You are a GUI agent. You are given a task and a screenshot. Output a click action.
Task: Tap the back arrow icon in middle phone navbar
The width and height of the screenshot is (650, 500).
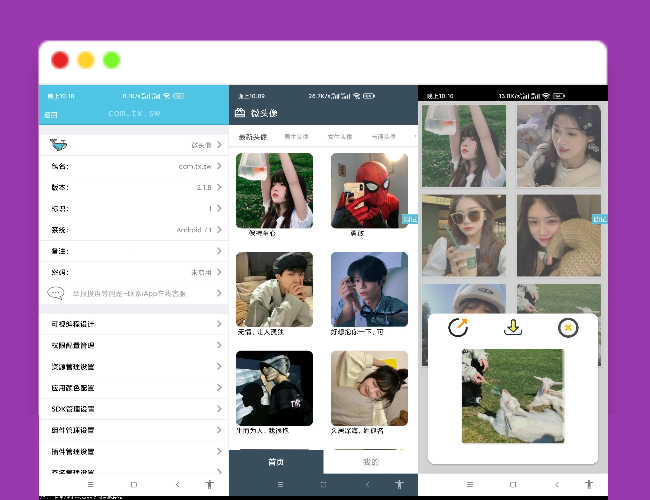pyautogui.click(x=367, y=484)
